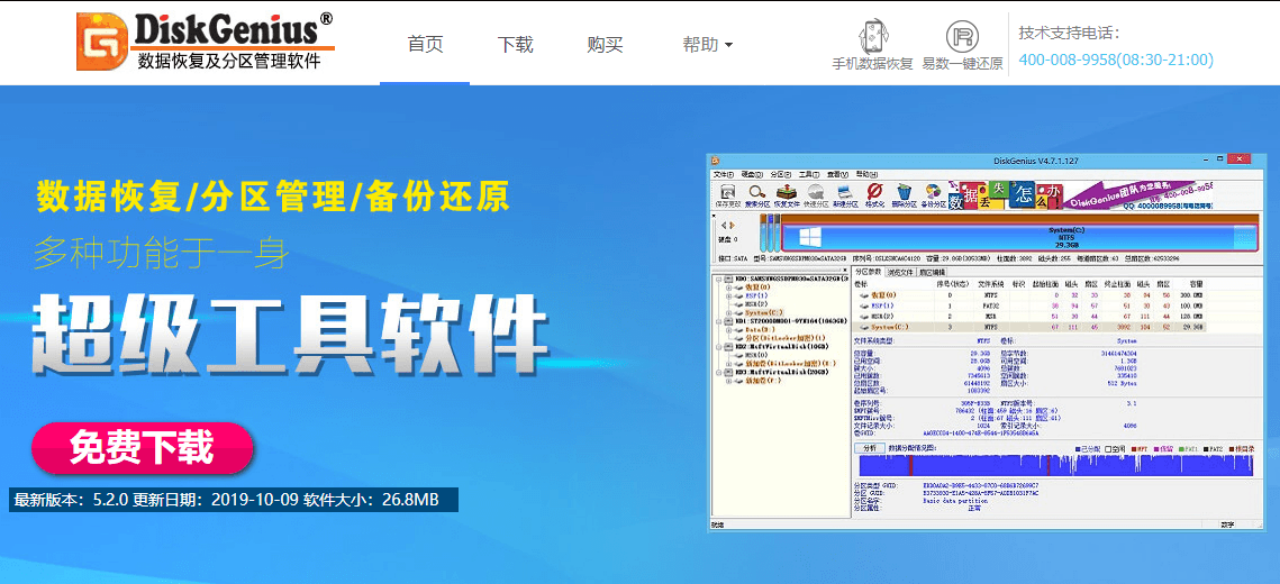This screenshot has width=1280, height=584.
Task: Open 分区 menu in the DiskGenius screenshot
Action: point(781,174)
